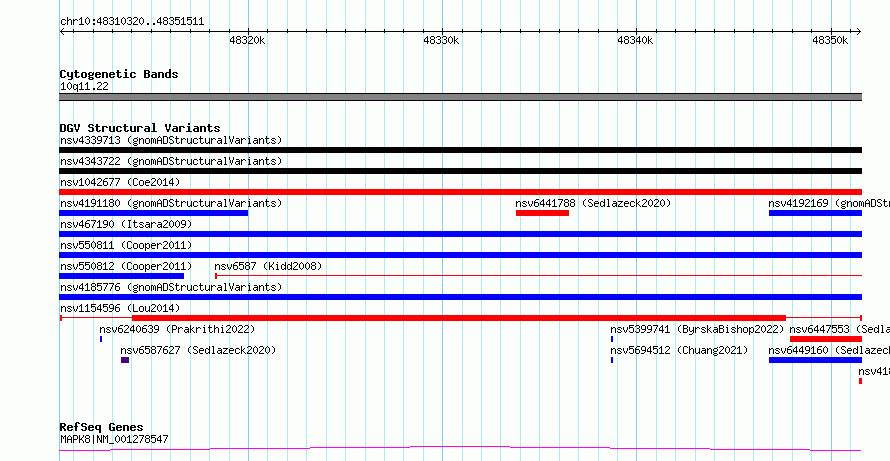Select the short red nsv6441788 bar

[x=542, y=213]
